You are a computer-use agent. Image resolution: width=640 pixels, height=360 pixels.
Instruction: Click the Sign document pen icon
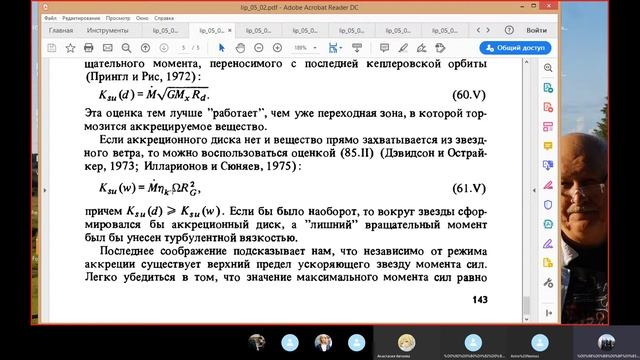pyautogui.click(x=422, y=48)
